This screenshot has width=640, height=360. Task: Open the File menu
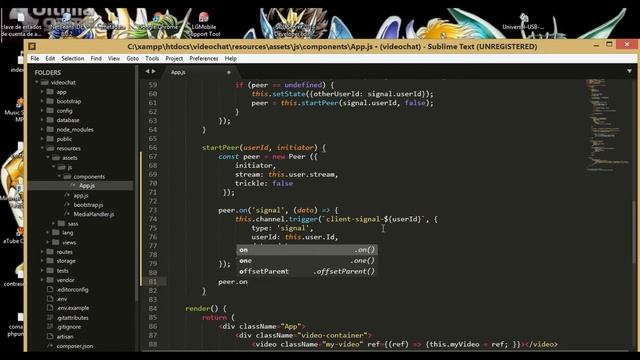click(x=35, y=58)
